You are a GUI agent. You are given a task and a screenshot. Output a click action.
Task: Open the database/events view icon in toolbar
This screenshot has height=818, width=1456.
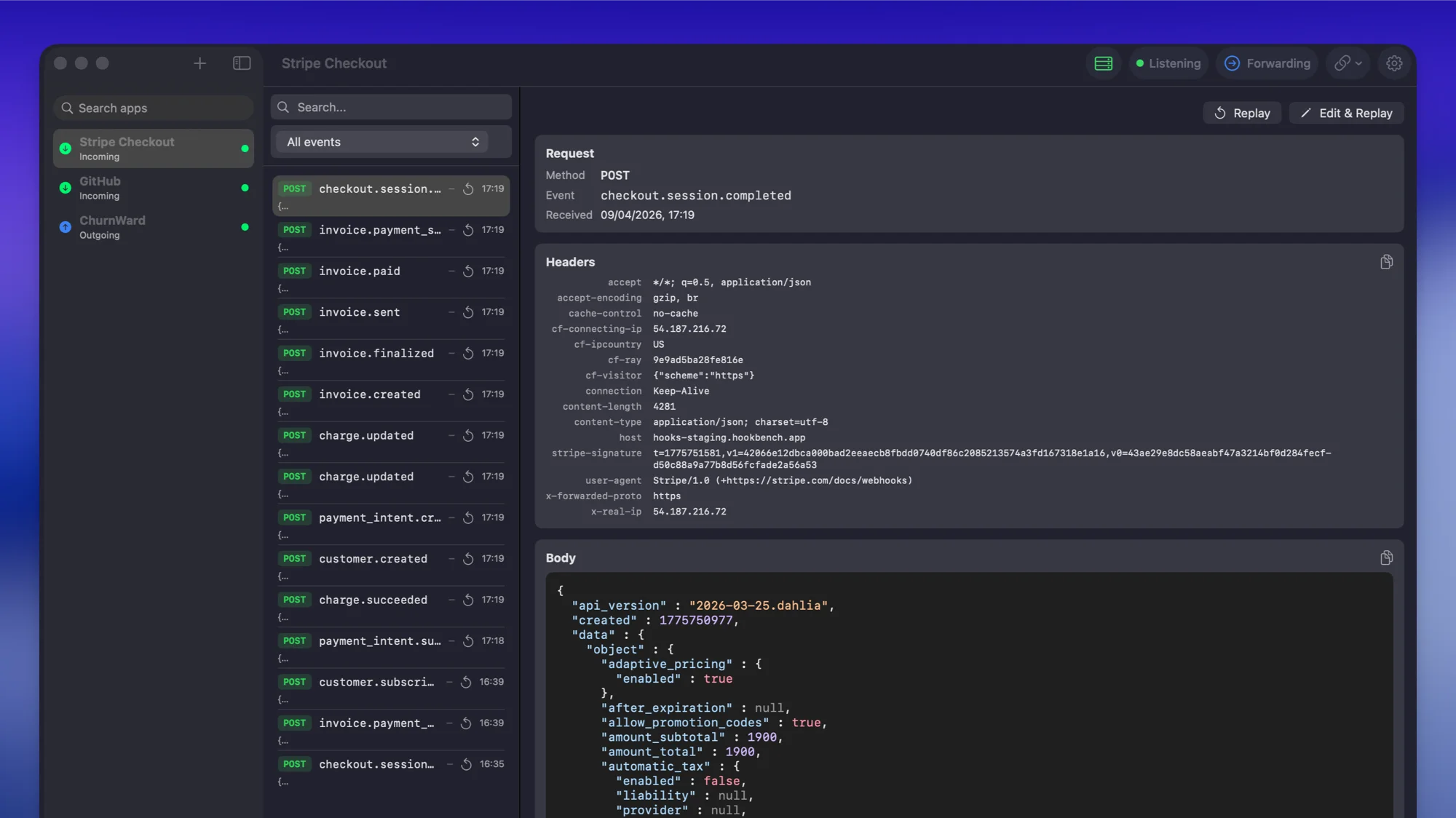(x=1103, y=63)
